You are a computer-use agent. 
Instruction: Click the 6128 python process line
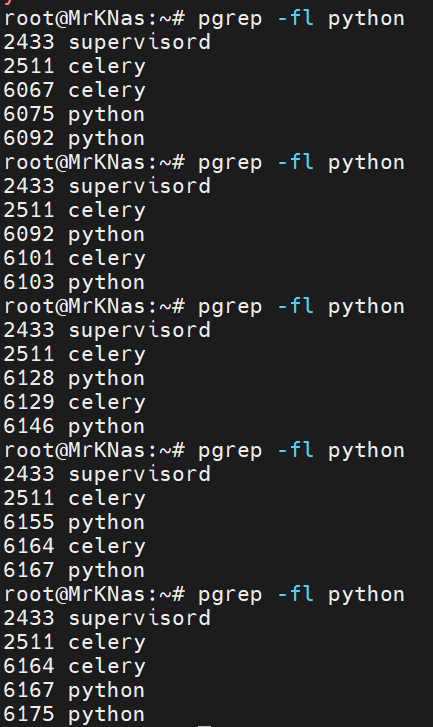click(74, 378)
